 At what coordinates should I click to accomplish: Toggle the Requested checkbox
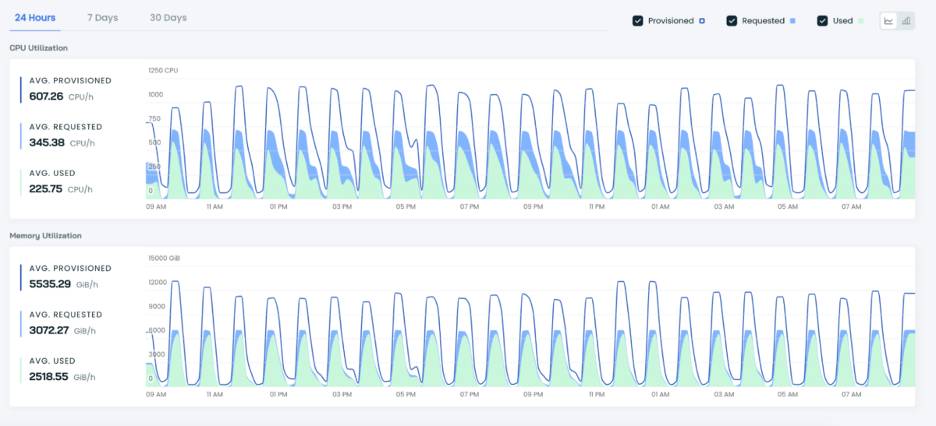(x=731, y=20)
